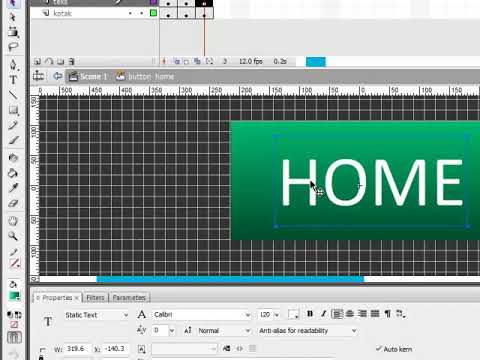Click the HOME text on stage
This screenshot has height=360, width=480.
[x=372, y=182]
